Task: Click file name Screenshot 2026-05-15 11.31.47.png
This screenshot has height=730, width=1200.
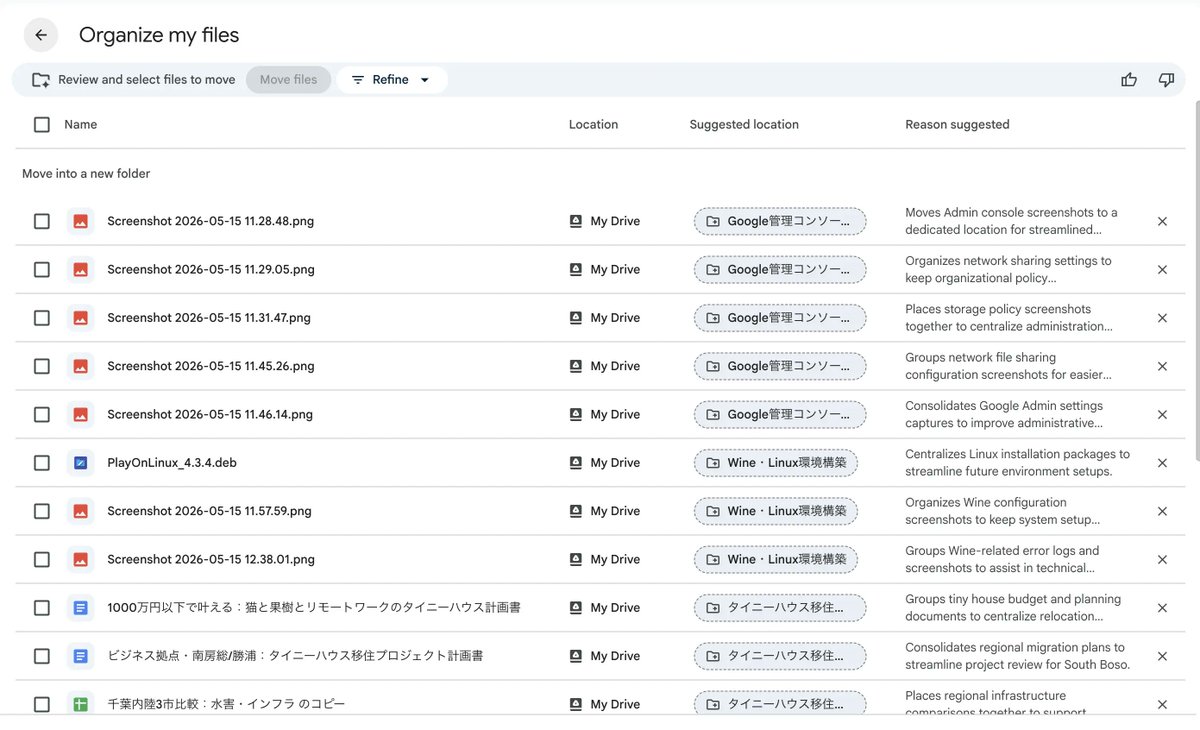Action: coord(209,318)
